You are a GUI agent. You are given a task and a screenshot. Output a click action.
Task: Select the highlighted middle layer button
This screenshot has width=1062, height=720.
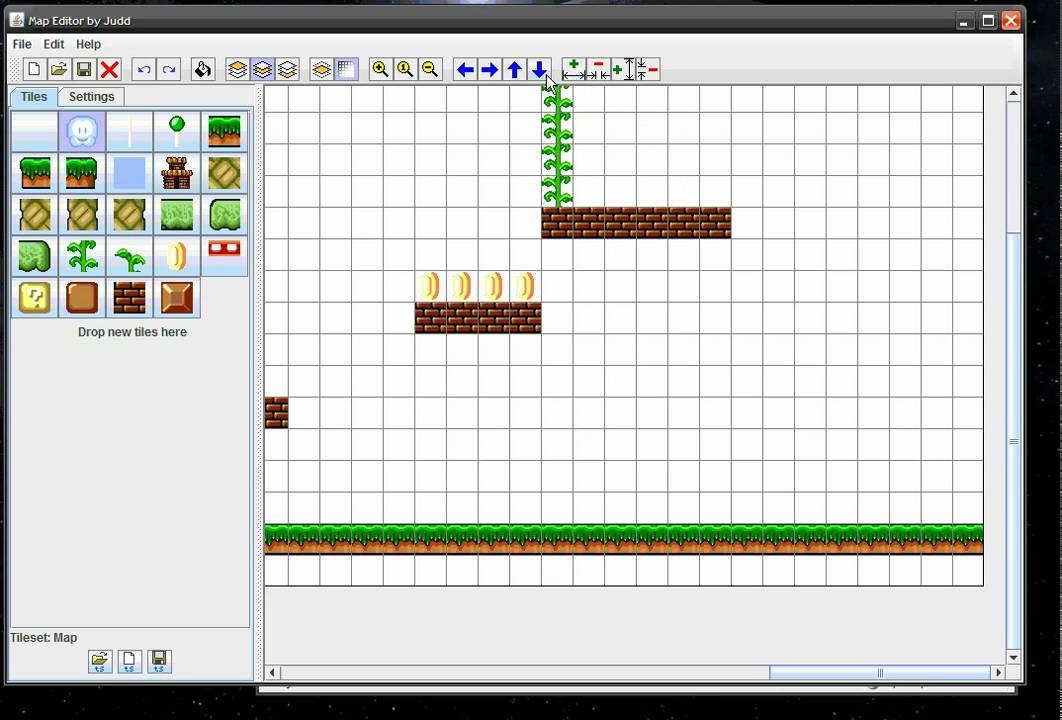pos(262,69)
